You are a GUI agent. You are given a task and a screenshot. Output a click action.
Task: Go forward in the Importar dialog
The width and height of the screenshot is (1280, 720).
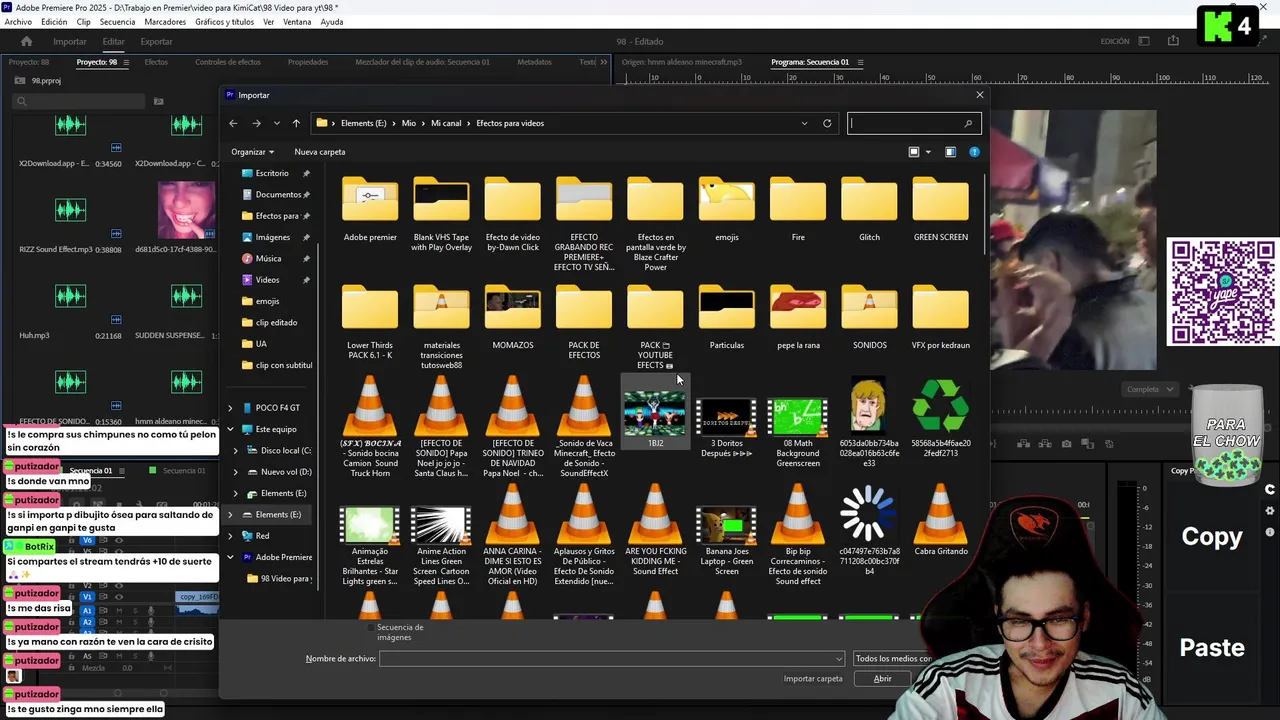[256, 123]
